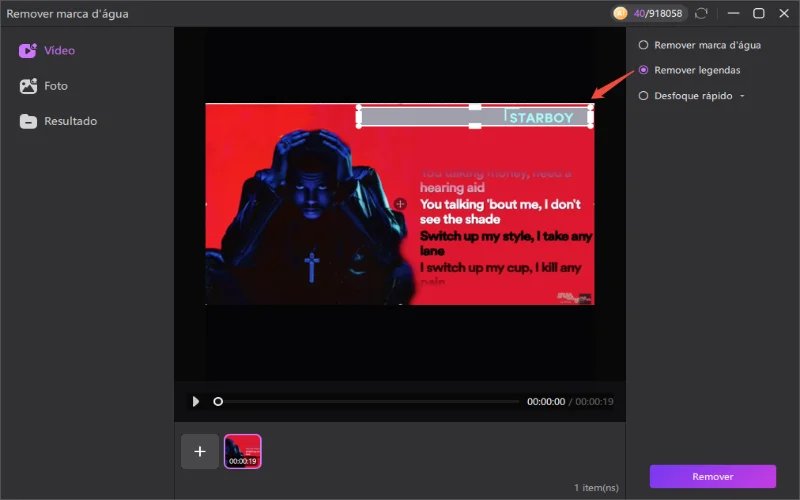Click the gold coin credits icon
This screenshot has height=500, width=800.
click(x=620, y=13)
